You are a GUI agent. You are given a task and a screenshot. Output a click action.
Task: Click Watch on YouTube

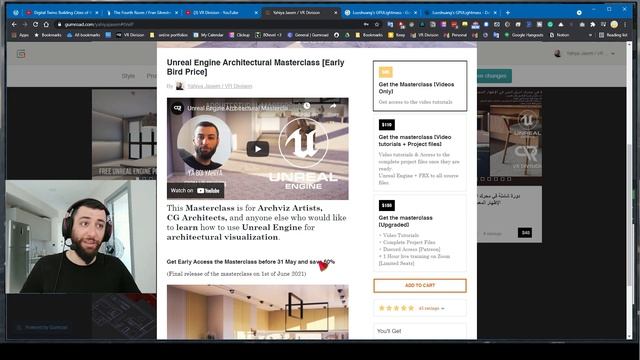(x=195, y=191)
